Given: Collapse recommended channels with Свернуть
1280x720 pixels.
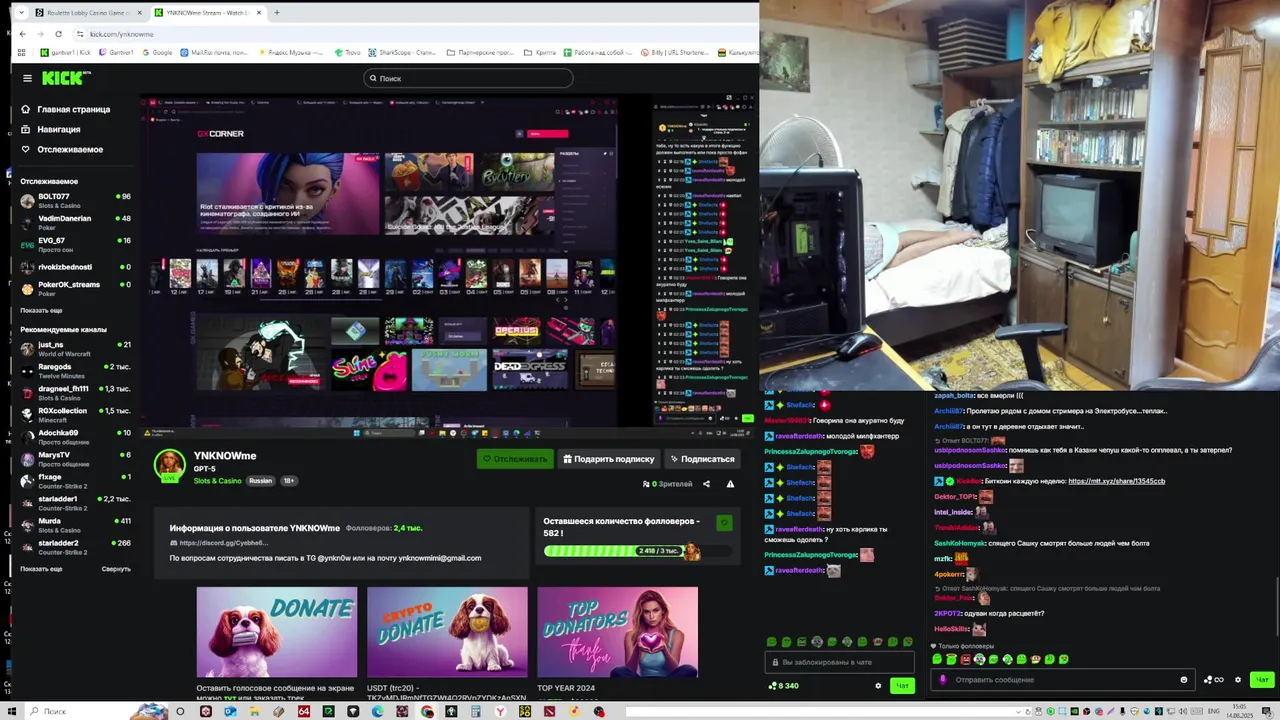Looking at the screenshot, I should [x=116, y=569].
